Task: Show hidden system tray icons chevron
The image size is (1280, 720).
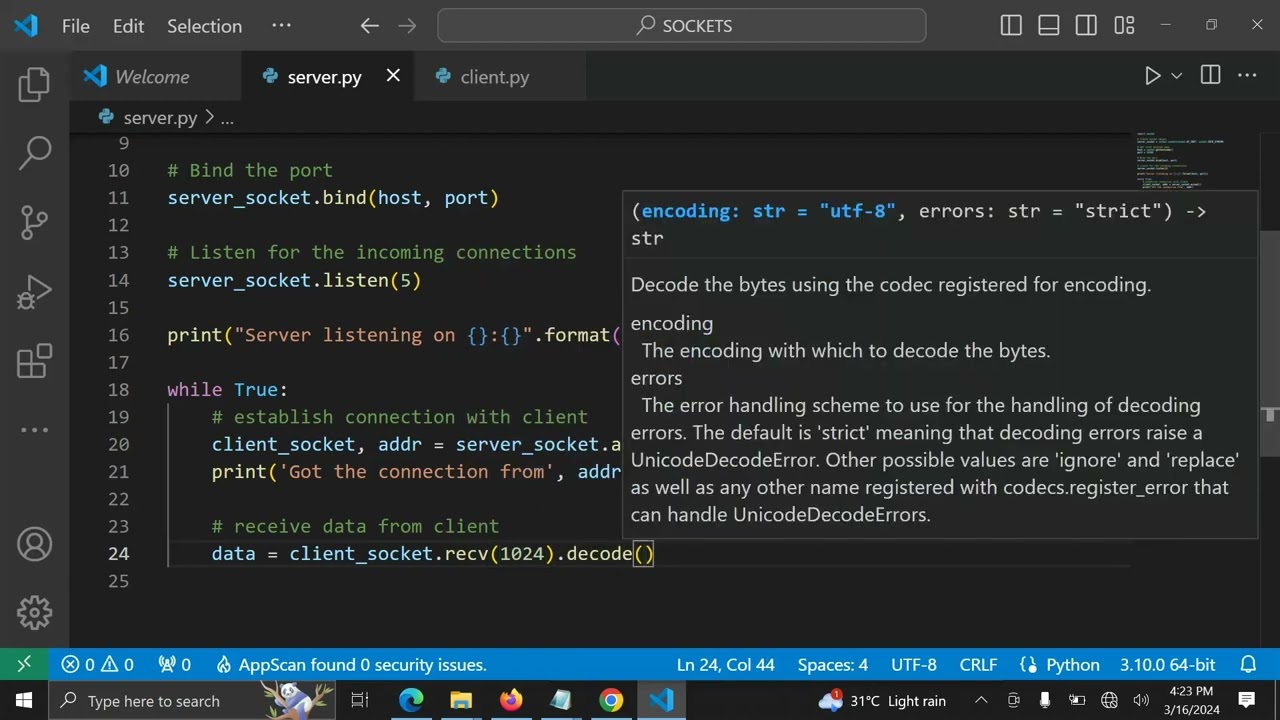Action: tap(981, 700)
